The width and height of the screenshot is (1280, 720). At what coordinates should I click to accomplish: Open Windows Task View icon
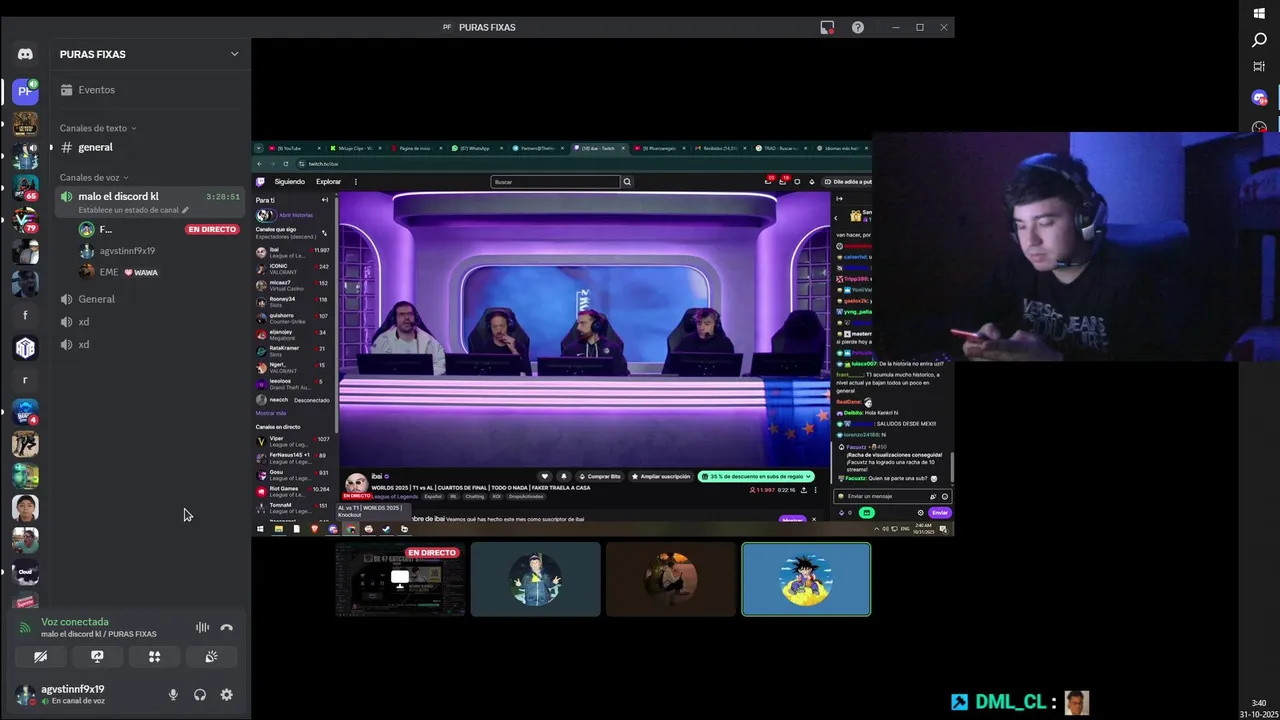(1259, 67)
